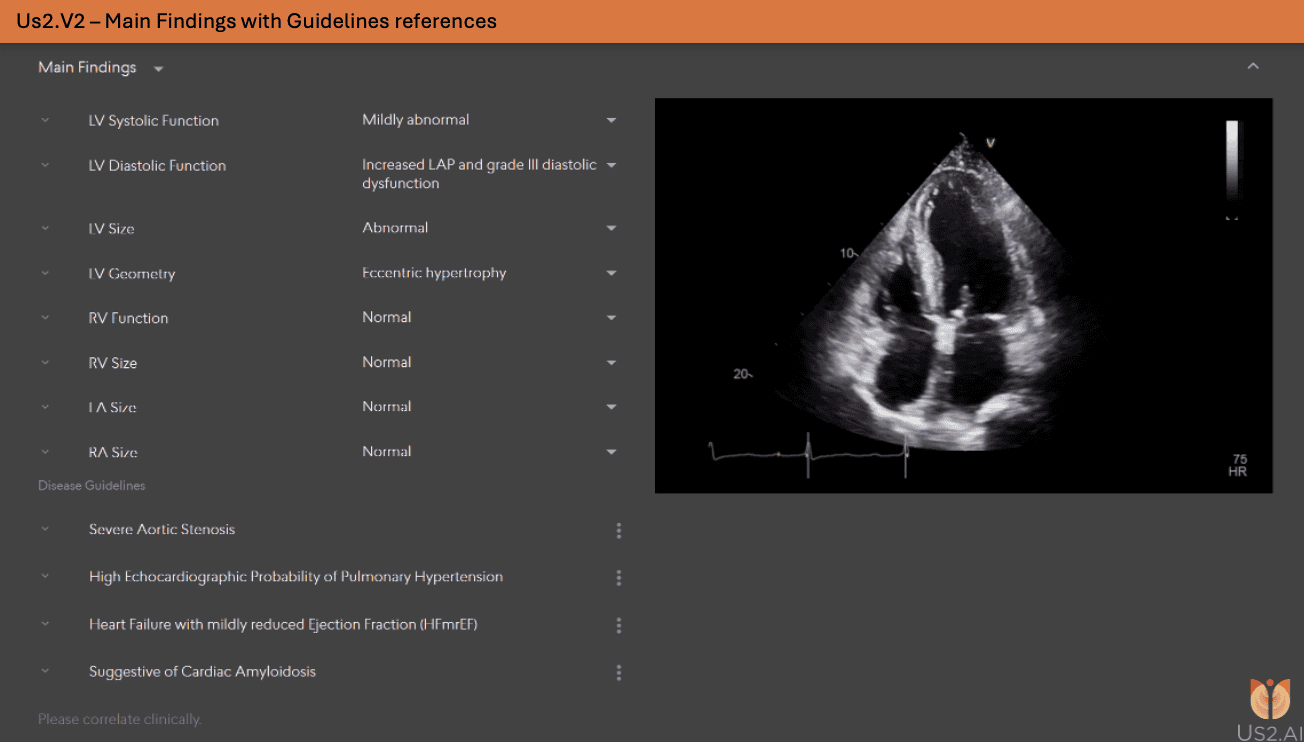Image resolution: width=1304 pixels, height=742 pixels.
Task: Change LV Size using its value dropdown
Action: pos(610,228)
